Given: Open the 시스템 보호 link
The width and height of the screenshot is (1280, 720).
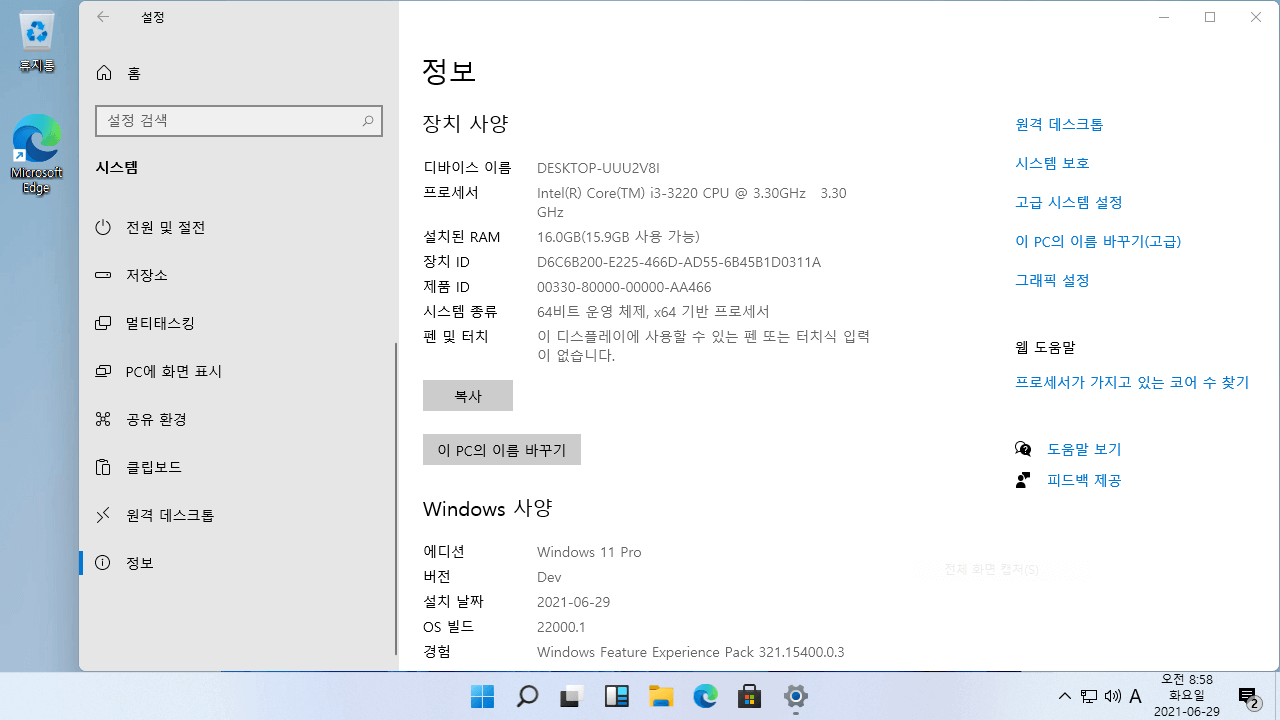Looking at the screenshot, I should 1052,163.
